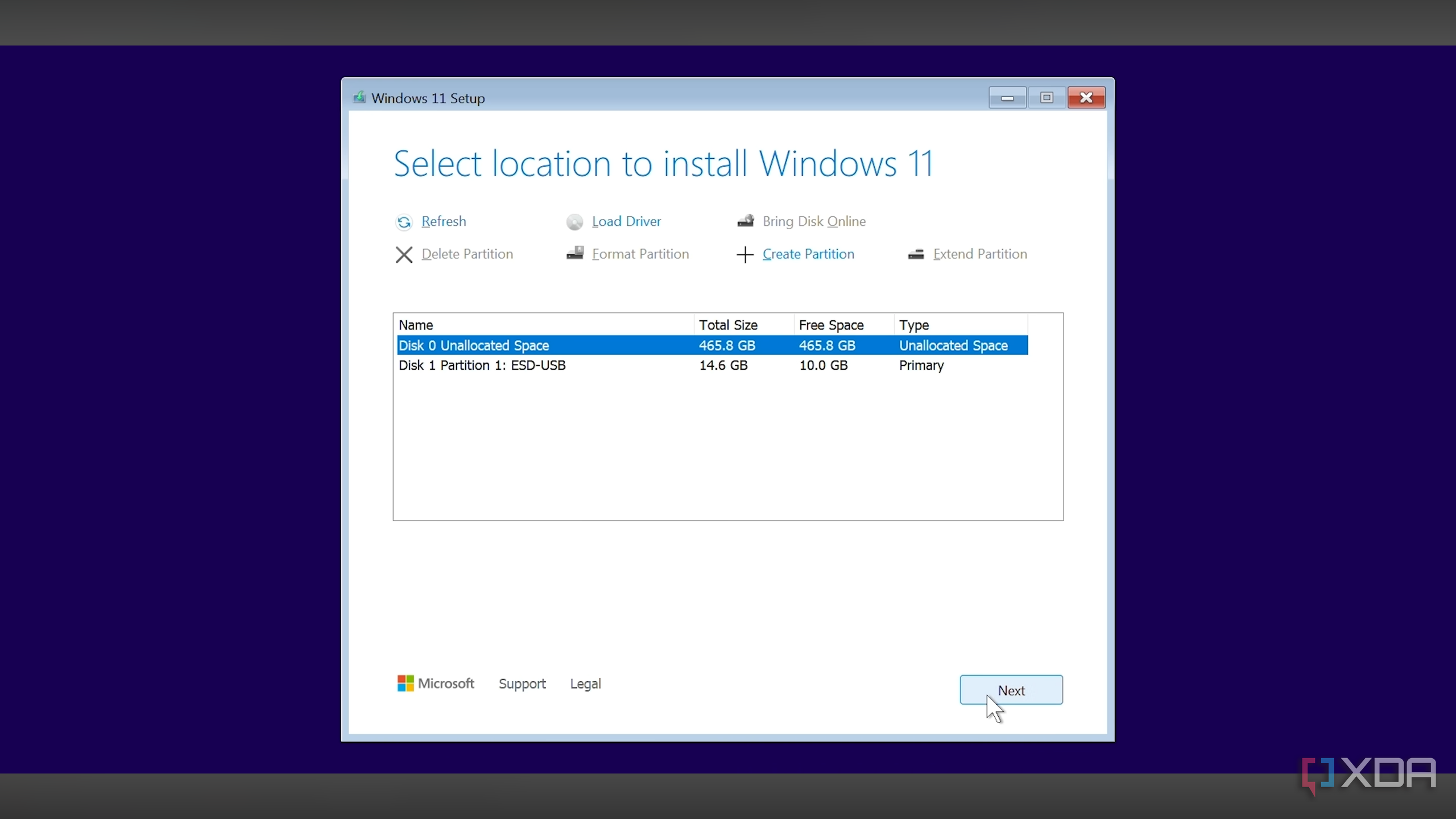1456x819 pixels.
Task: Select Disk 1 Partition 1: ESD-USB row
Action: coord(712,365)
